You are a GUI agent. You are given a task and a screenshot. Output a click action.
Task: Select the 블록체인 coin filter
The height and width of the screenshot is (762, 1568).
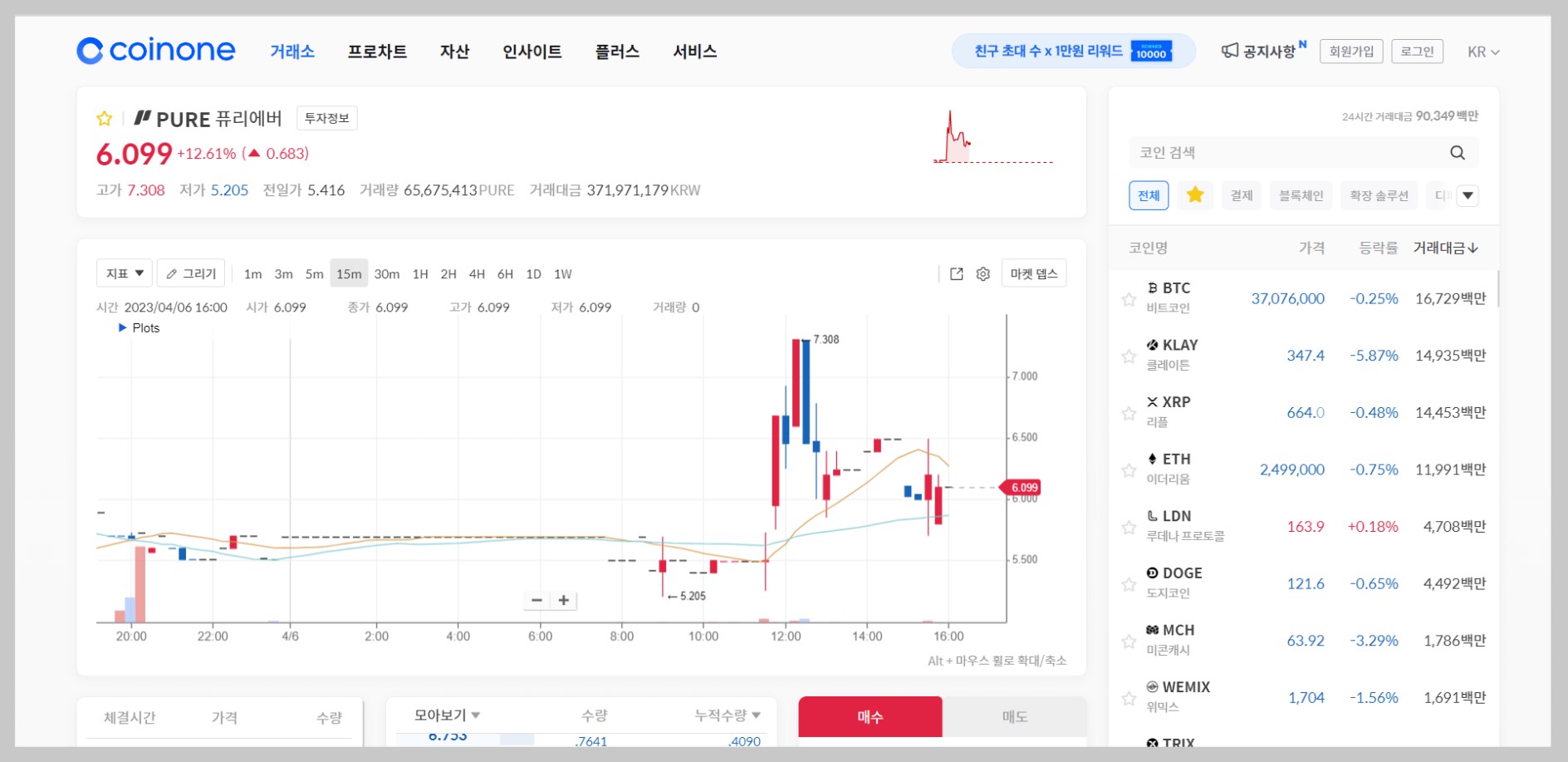(1301, 195)
